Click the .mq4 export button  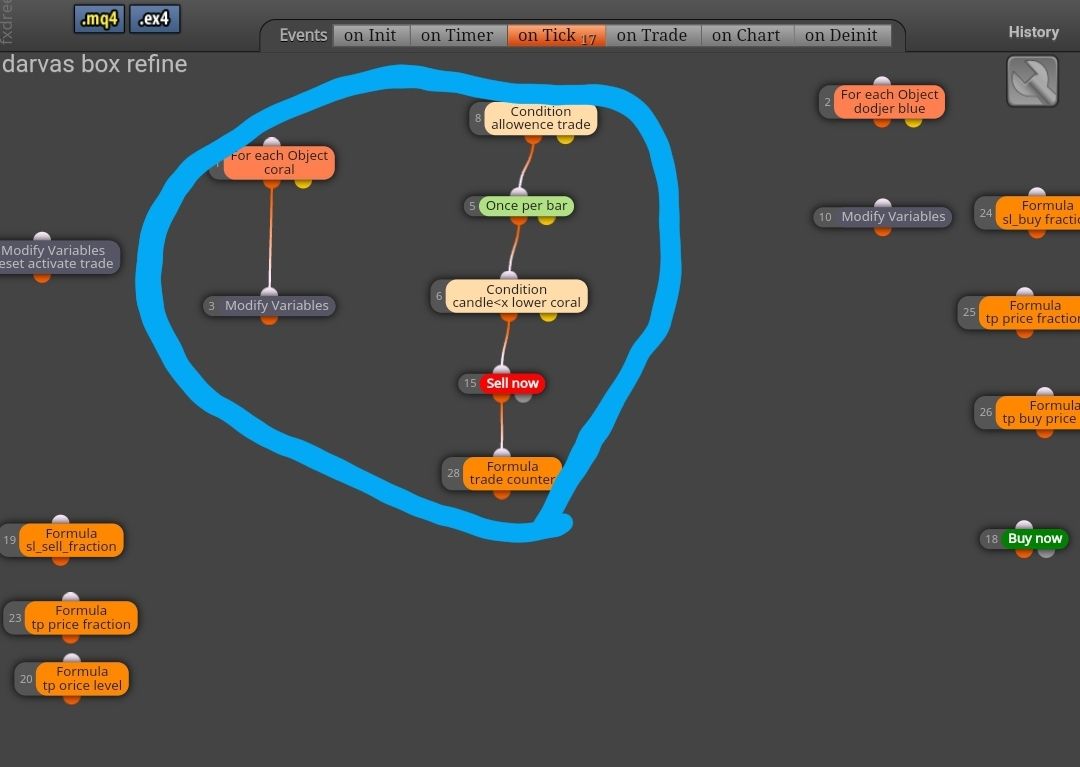[99, 19]
